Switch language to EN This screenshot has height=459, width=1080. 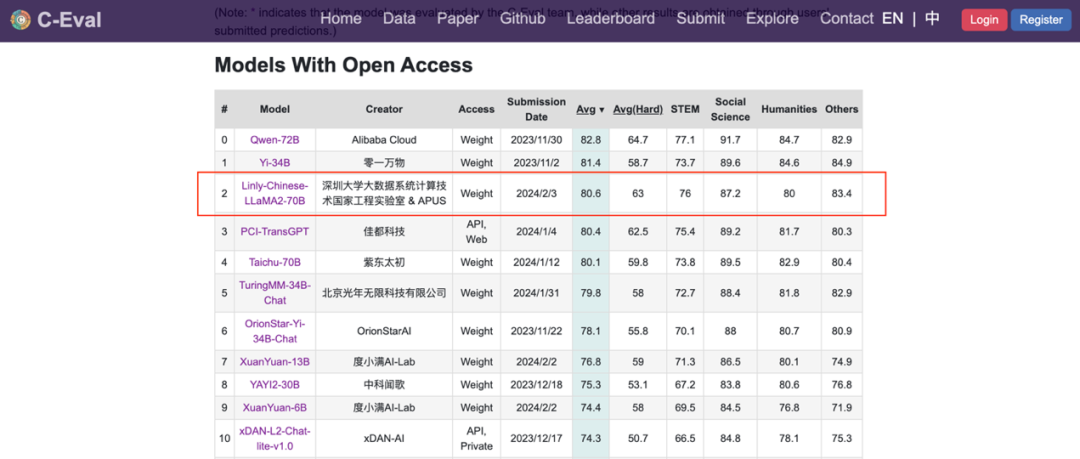click(x=892, y=19)
